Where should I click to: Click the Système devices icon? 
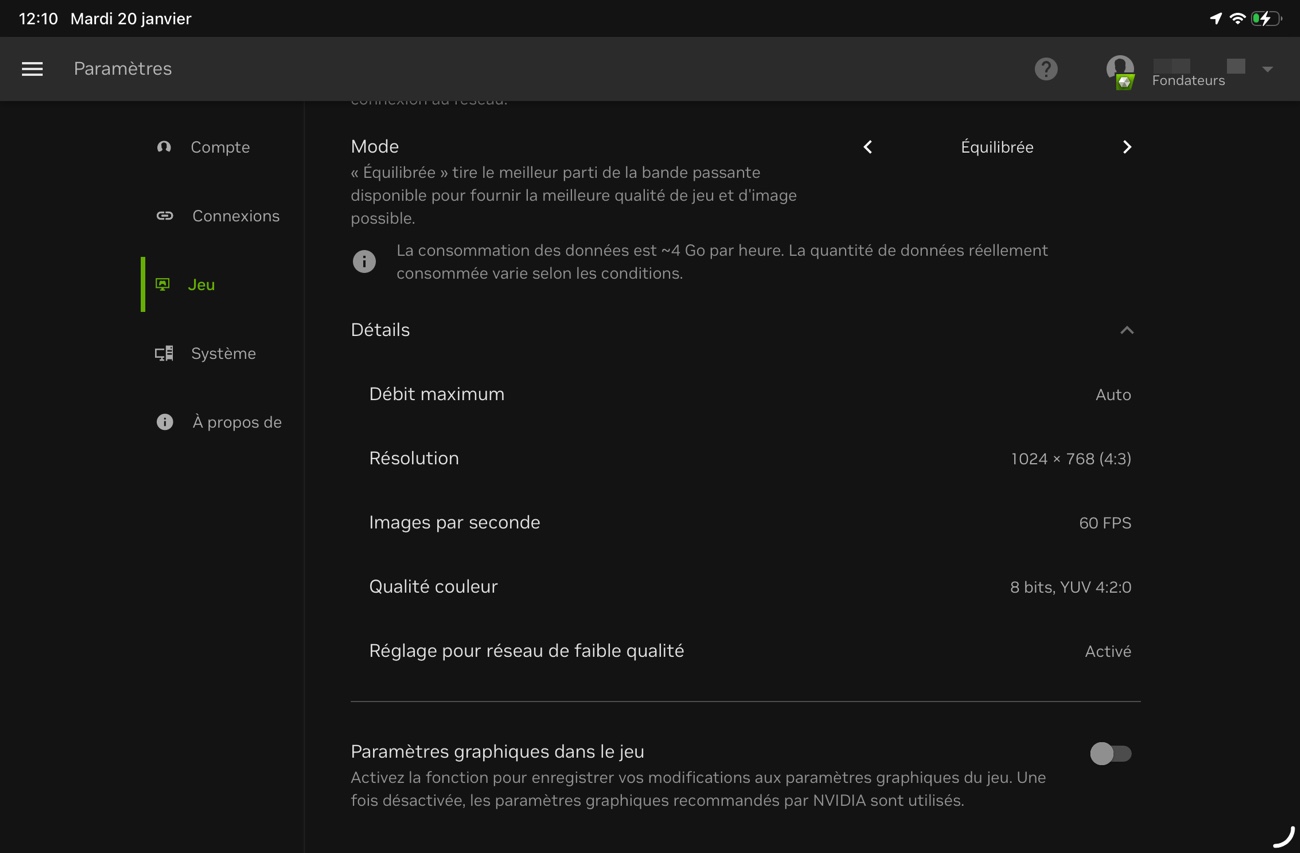pos(164,354)
